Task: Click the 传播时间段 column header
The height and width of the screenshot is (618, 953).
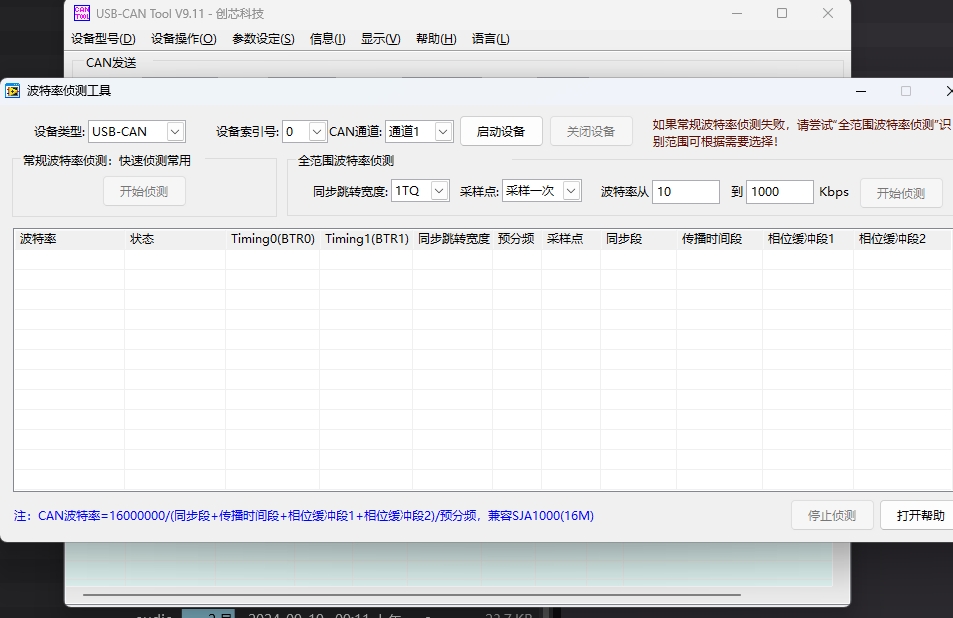Action: tap(720, 239)
